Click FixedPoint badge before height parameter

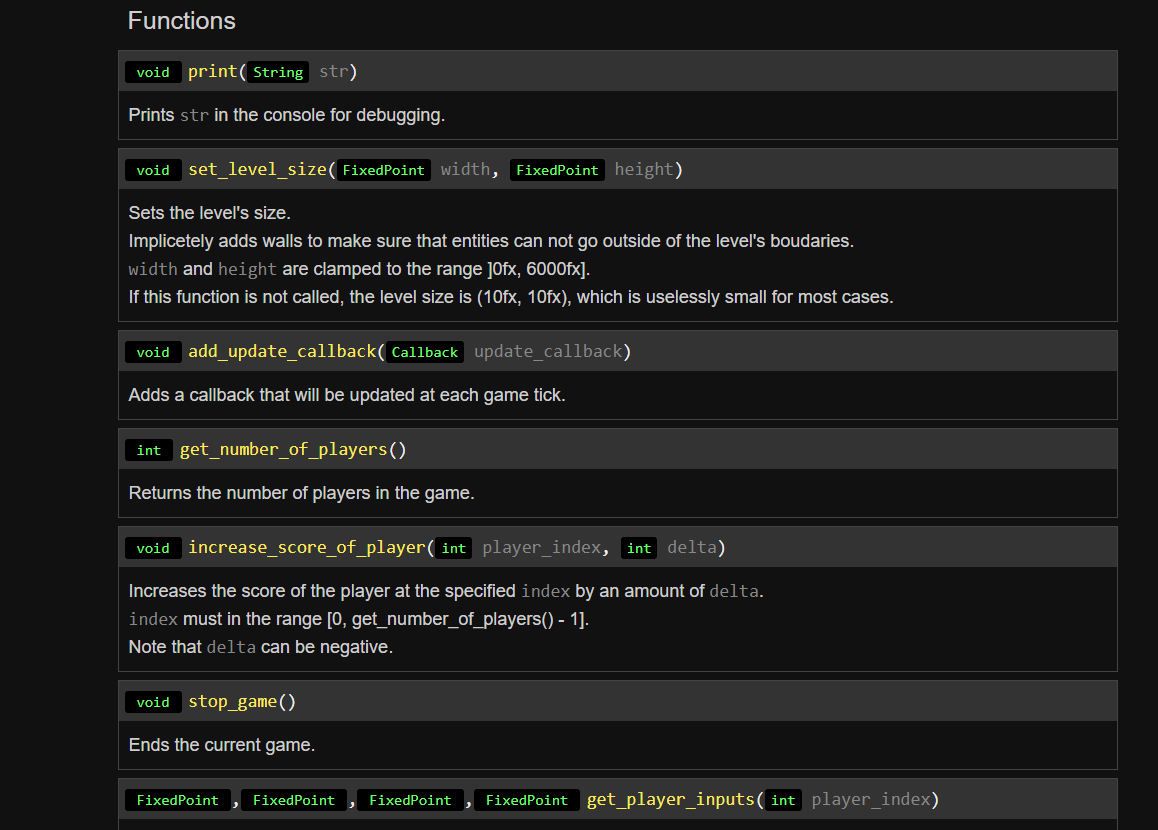(557, 170)
